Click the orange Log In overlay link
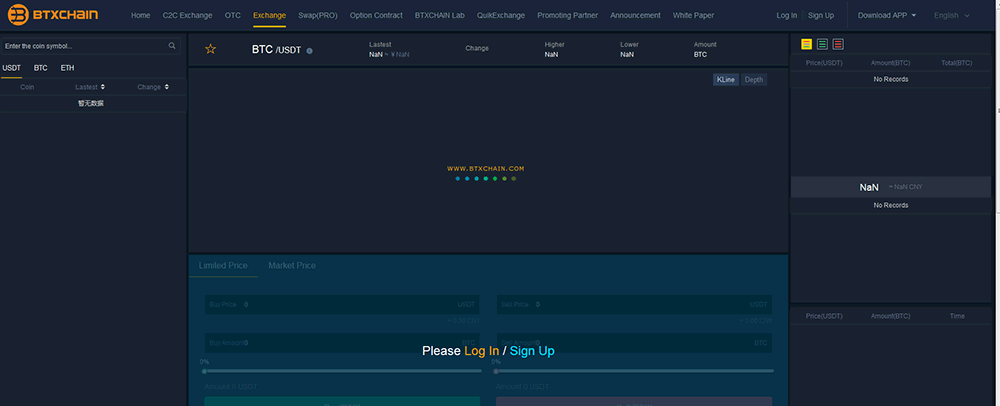This screenshot has height=406, width=1000. coord(482,351)
